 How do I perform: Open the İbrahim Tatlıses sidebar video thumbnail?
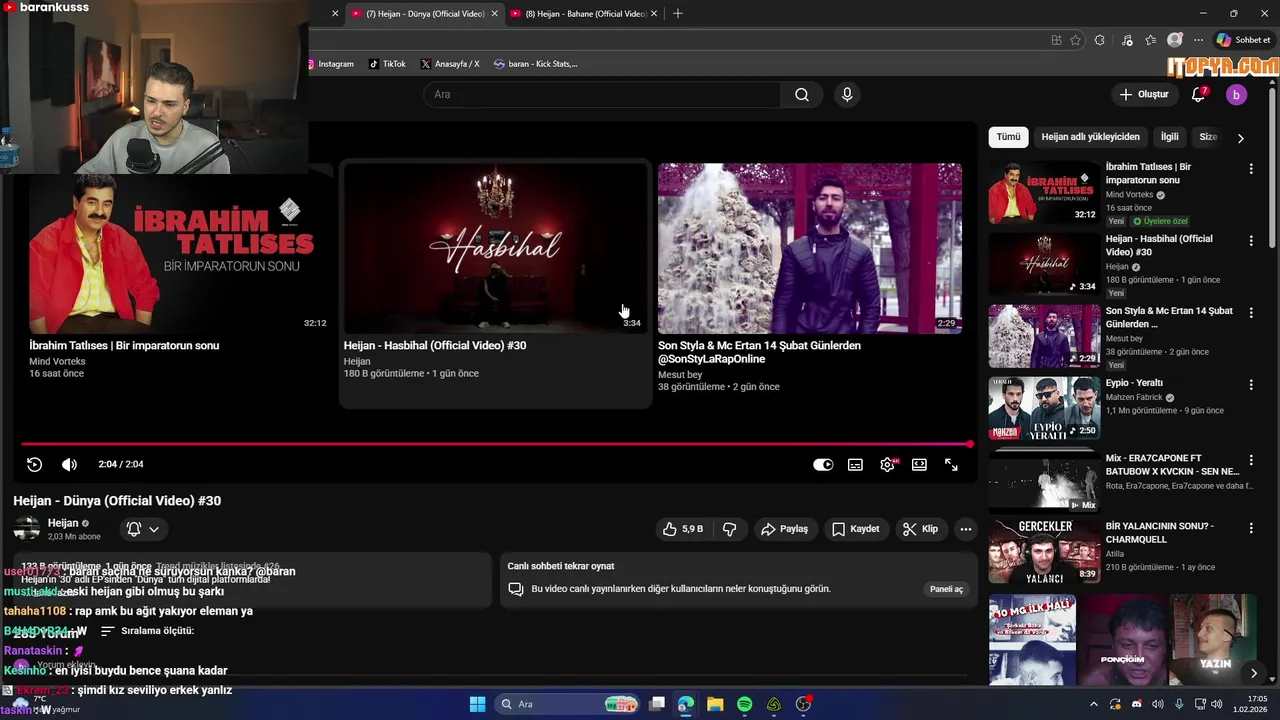(x=1044, y=192)
